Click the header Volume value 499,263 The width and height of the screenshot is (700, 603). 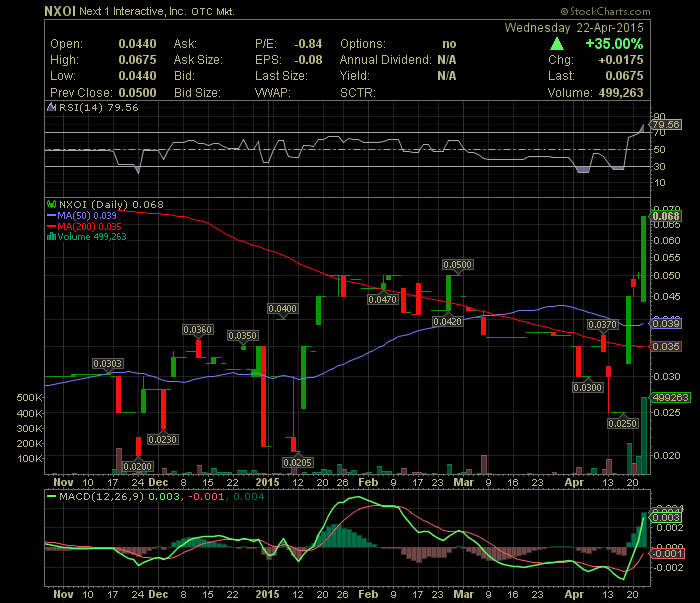(x=621, y=93)
